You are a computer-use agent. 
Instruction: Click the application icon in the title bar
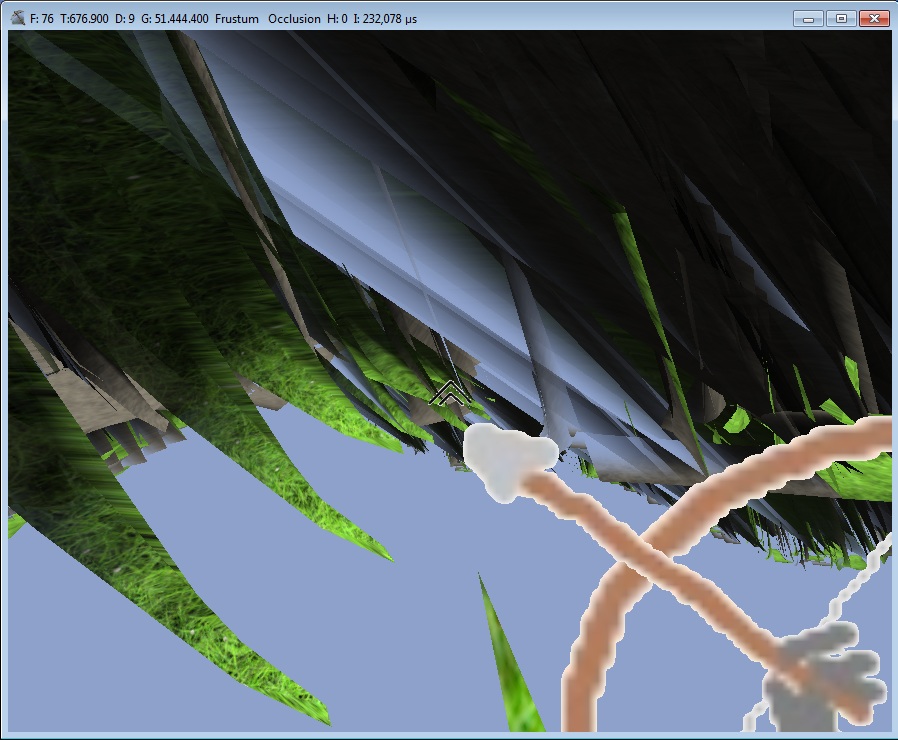click(x=17, y=19)
